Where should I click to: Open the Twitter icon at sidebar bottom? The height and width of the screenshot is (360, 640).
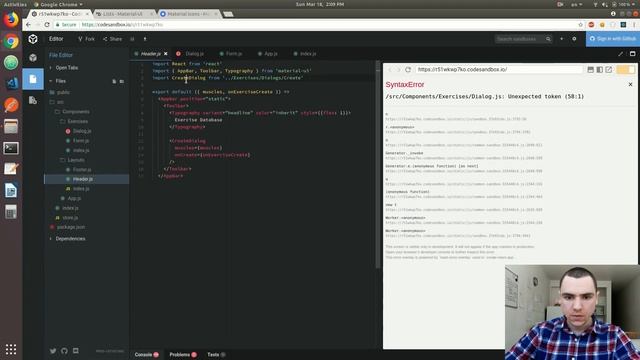click(x=53, y=351)
